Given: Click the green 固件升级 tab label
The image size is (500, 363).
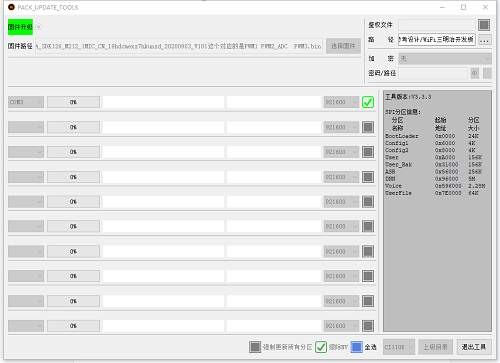Looking at the screenshot, I should pos(20,27).
